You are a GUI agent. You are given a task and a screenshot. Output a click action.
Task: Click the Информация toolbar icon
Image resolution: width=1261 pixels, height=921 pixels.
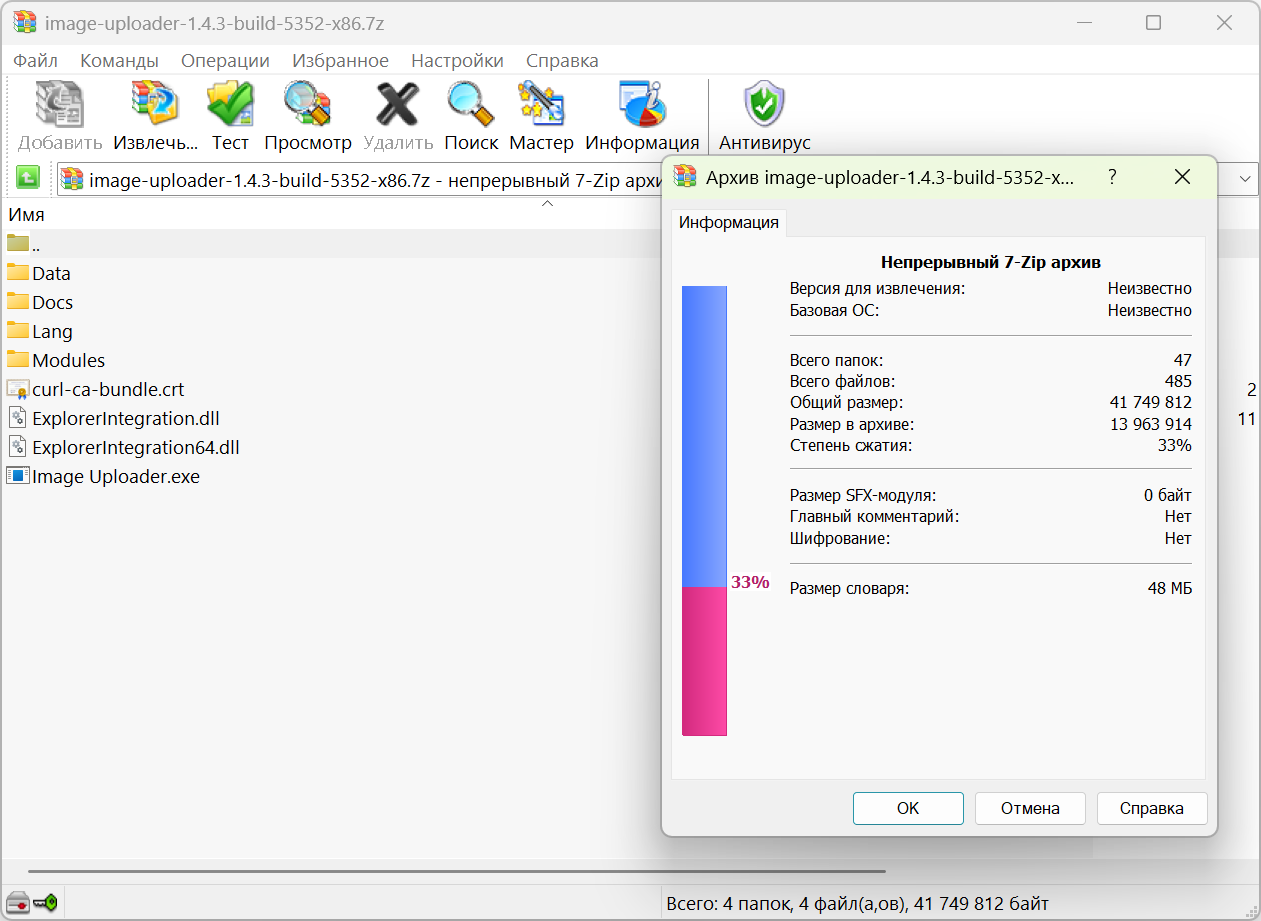pyautogui.click(x=642, y=104)
